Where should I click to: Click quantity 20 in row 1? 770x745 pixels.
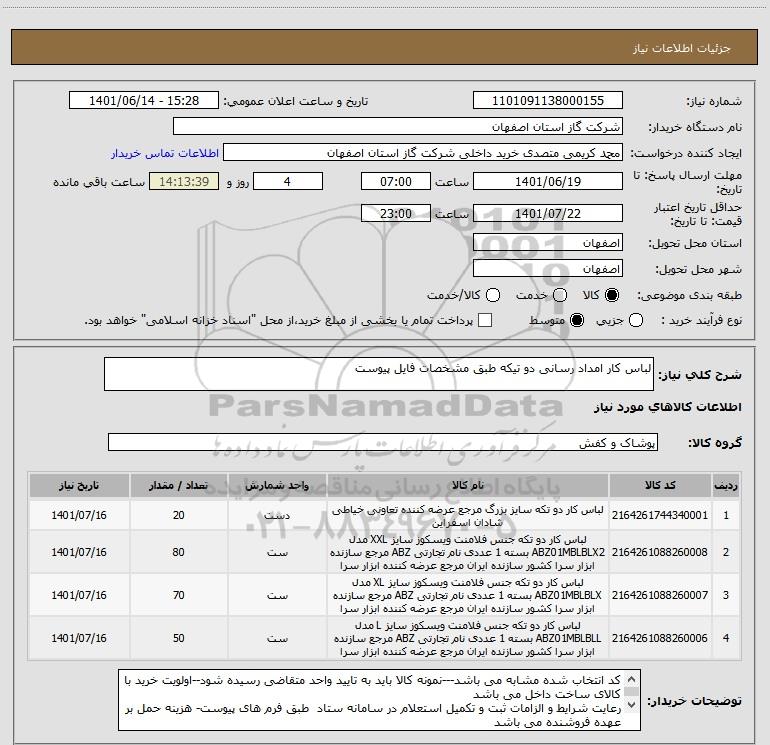178,515
